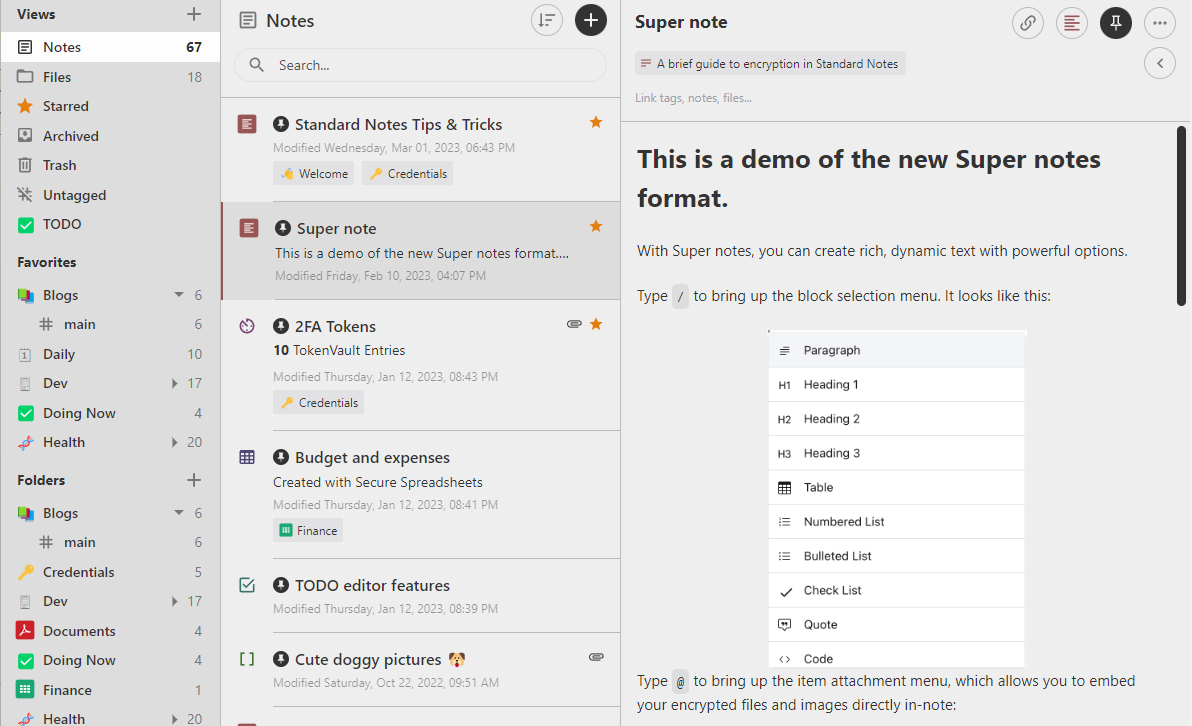The width and height of the screenshot is (1192, 726).
Task: Open change note type menu
Action: coord(1072,24)
